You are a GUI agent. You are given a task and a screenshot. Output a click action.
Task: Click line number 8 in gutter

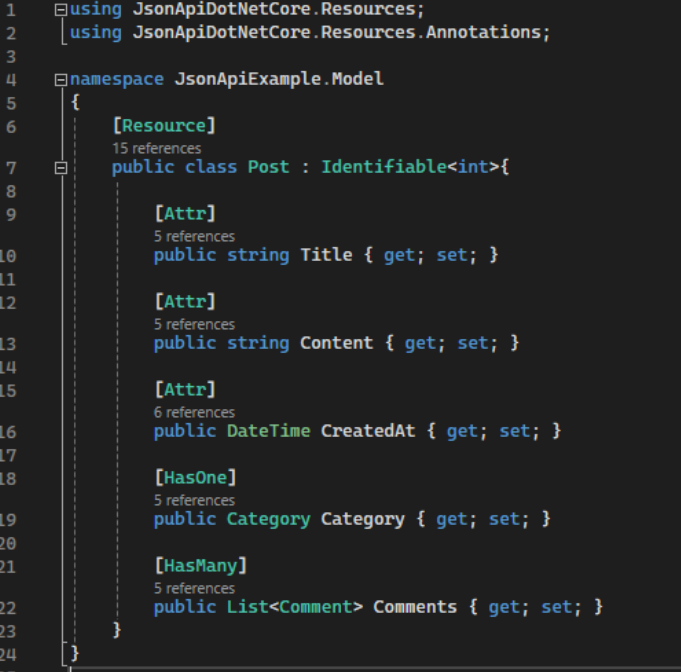11,192
